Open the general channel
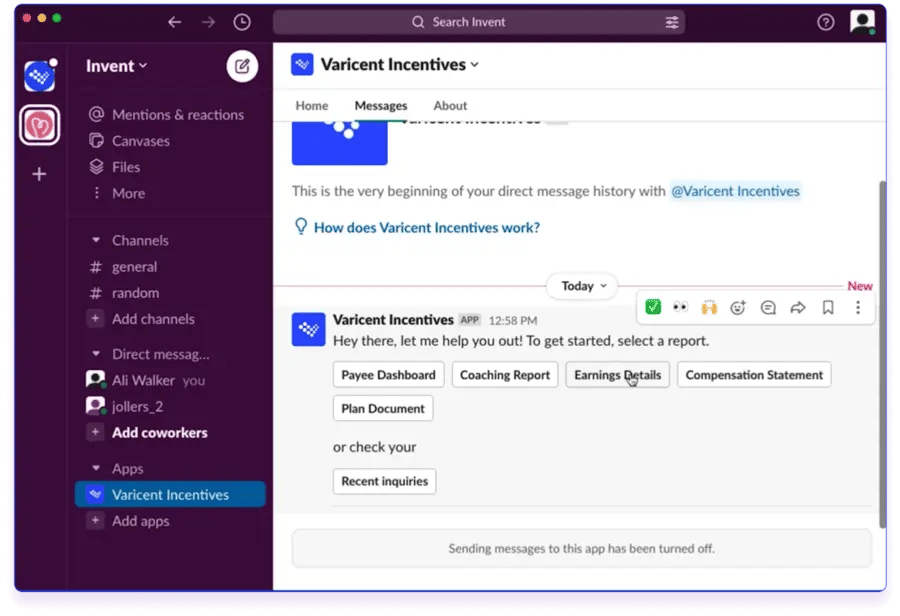The width and height of the screenshot is (900, 616). coord(134,266)
